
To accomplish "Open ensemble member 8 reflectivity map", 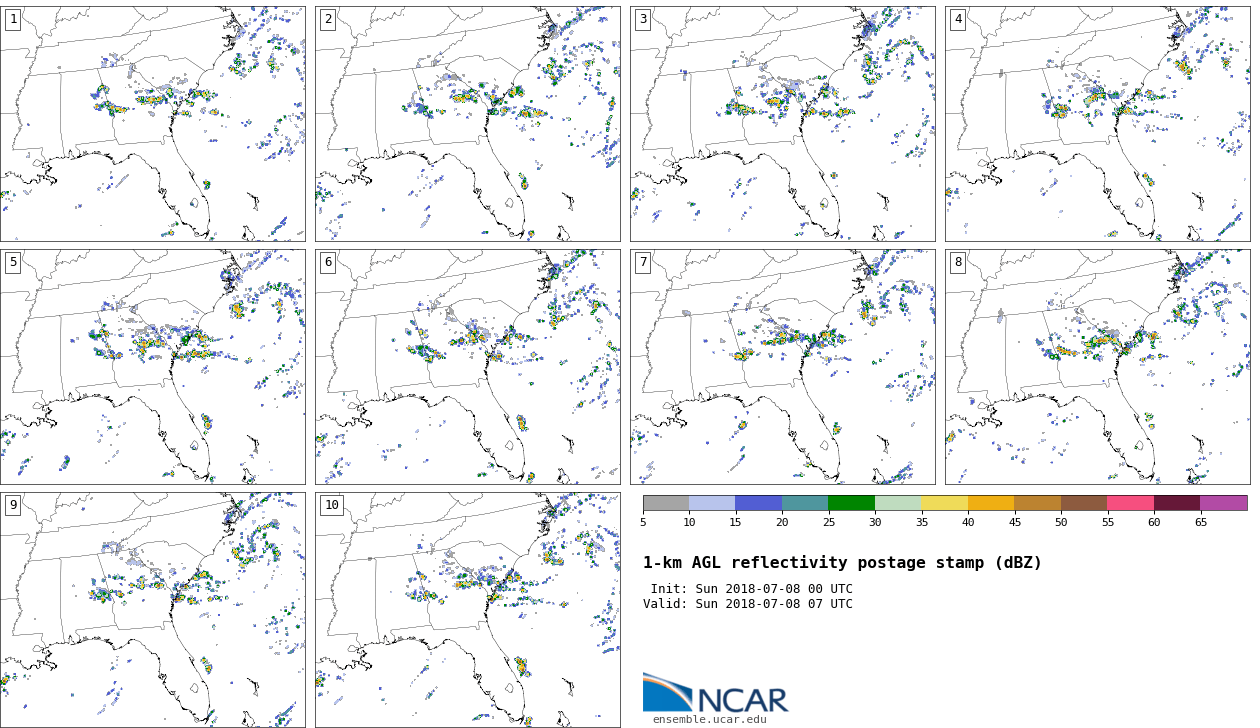I will (1097, 367).
